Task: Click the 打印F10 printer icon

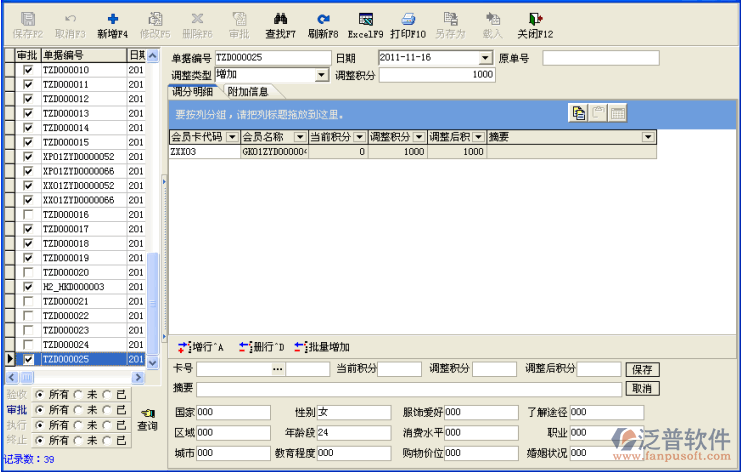Action: click(408, 19)
